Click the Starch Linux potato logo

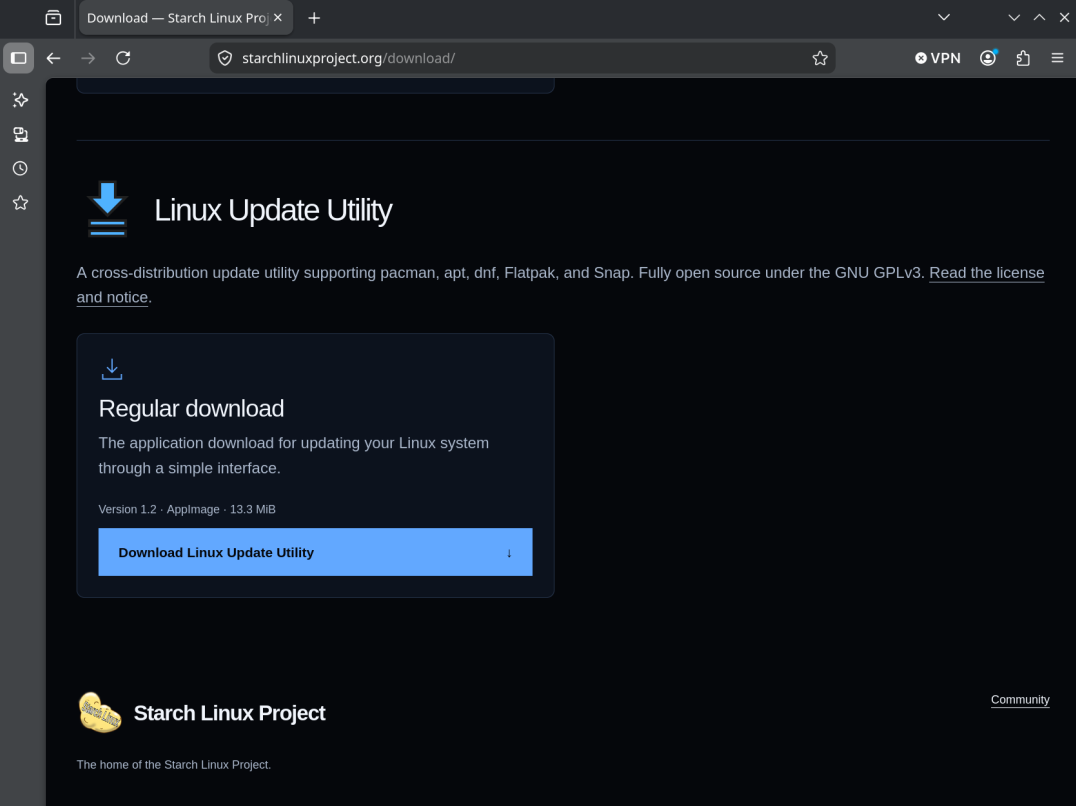(x=100, y=713)
